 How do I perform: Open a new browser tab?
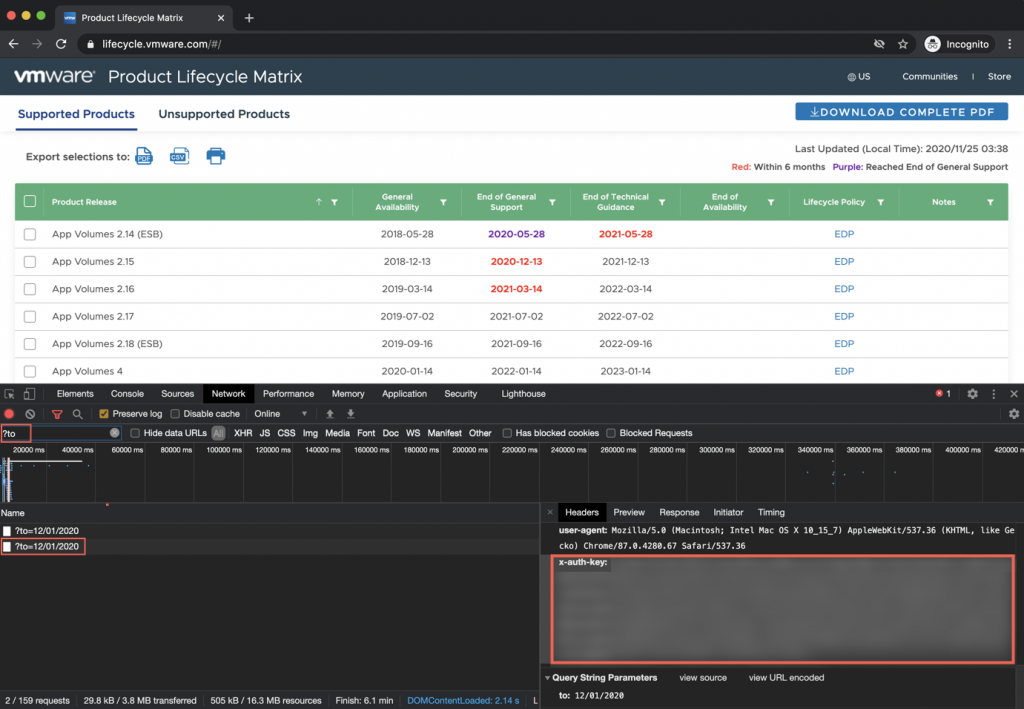tap(249, 18)
